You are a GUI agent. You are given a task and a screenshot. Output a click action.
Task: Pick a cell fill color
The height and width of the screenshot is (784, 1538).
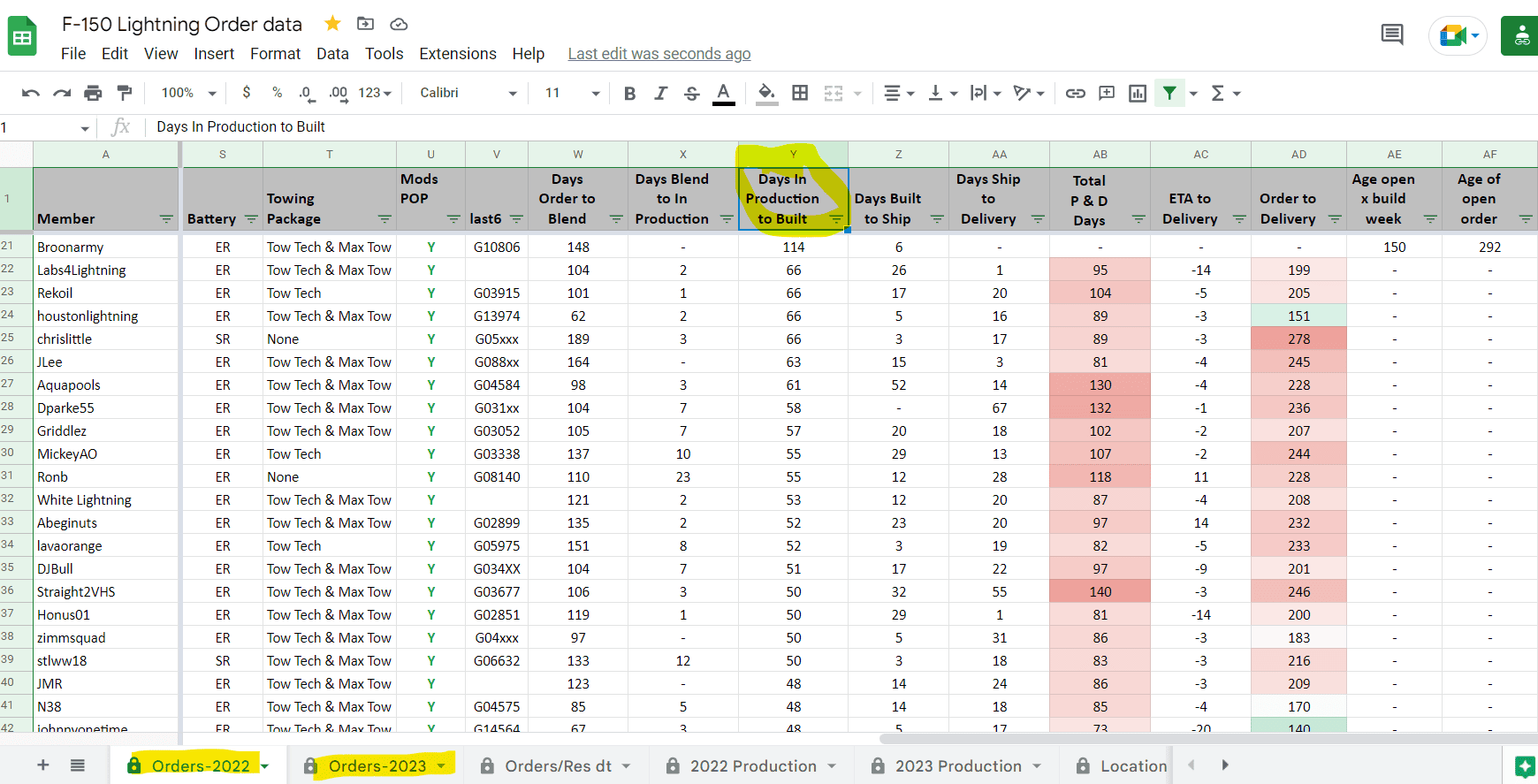click(x=766, y=93)
